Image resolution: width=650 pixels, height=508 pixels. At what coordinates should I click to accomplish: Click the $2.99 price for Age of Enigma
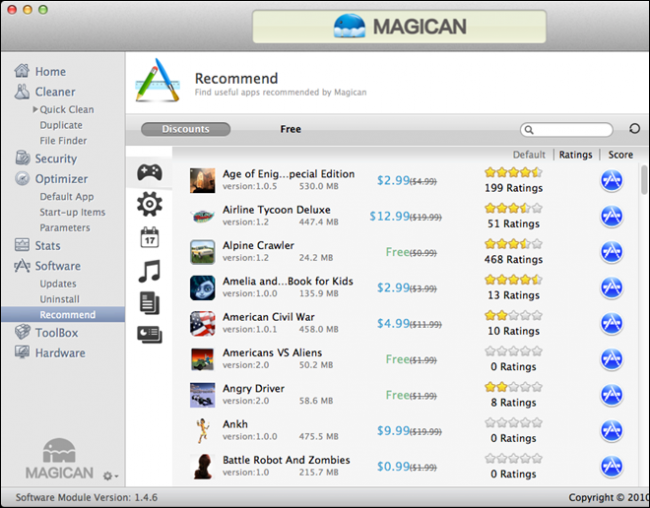[x=393, y=180]
